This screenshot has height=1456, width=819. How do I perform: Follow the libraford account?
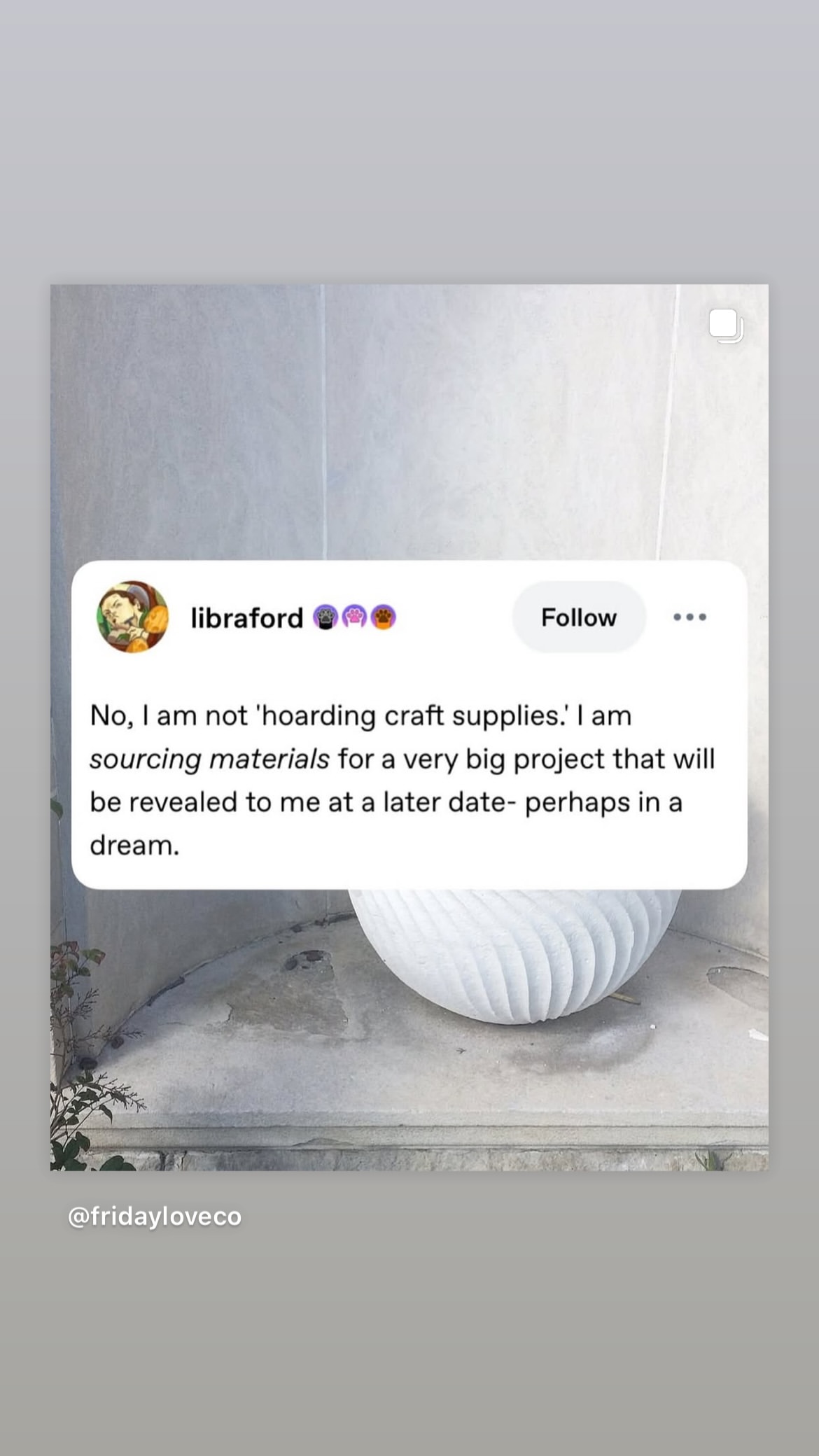579,617
